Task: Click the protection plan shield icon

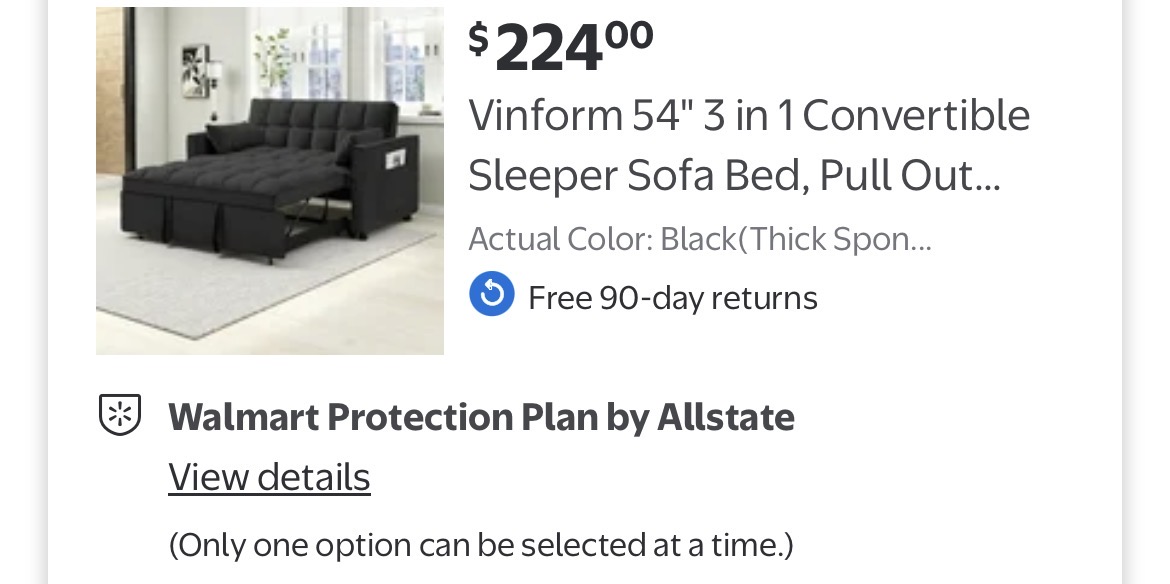Action: 120,415
